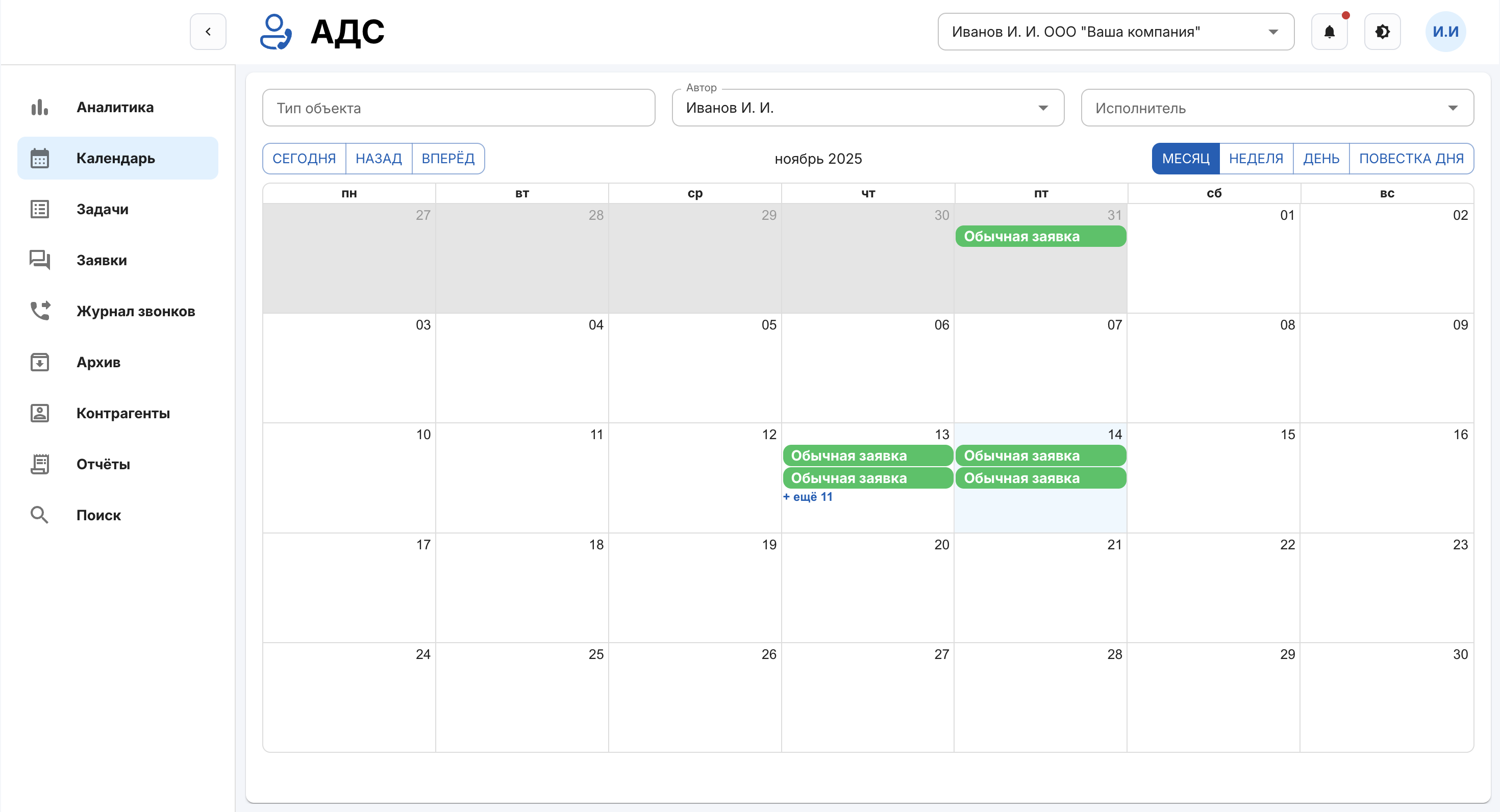This screenshot has height=812, width=1500.
Task: Switch to МЕСЯЦ view
Action: pyautogui.click(x=1186, y=158)
